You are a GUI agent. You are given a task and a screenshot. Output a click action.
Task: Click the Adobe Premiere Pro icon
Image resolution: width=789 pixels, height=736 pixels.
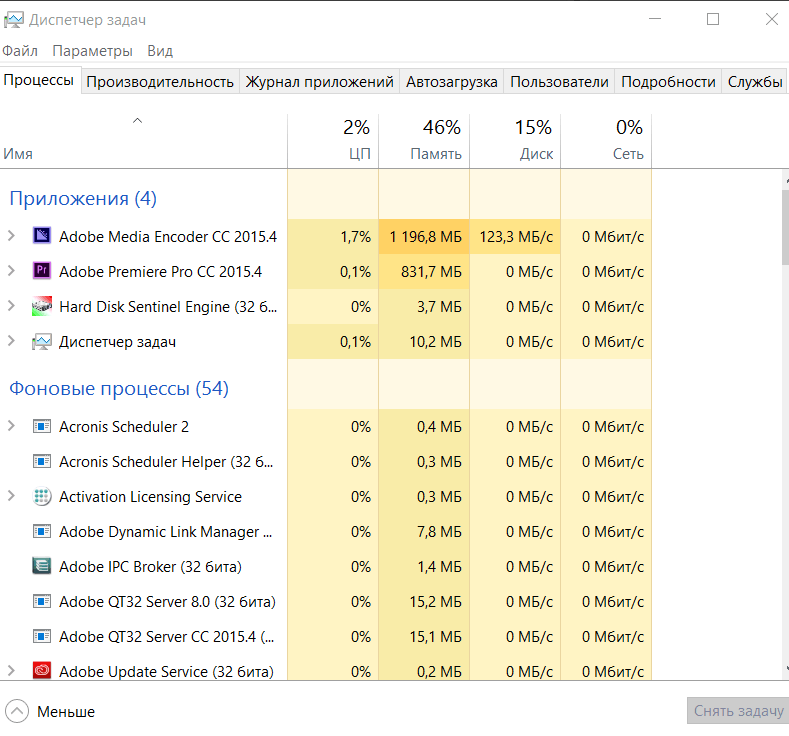coord(42,271)
